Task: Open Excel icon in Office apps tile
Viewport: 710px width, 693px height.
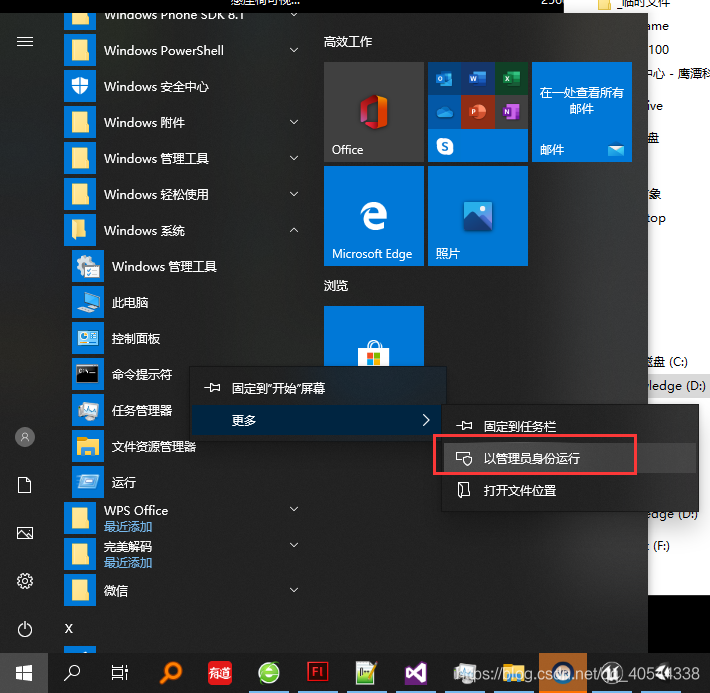Action: [511, 79]
